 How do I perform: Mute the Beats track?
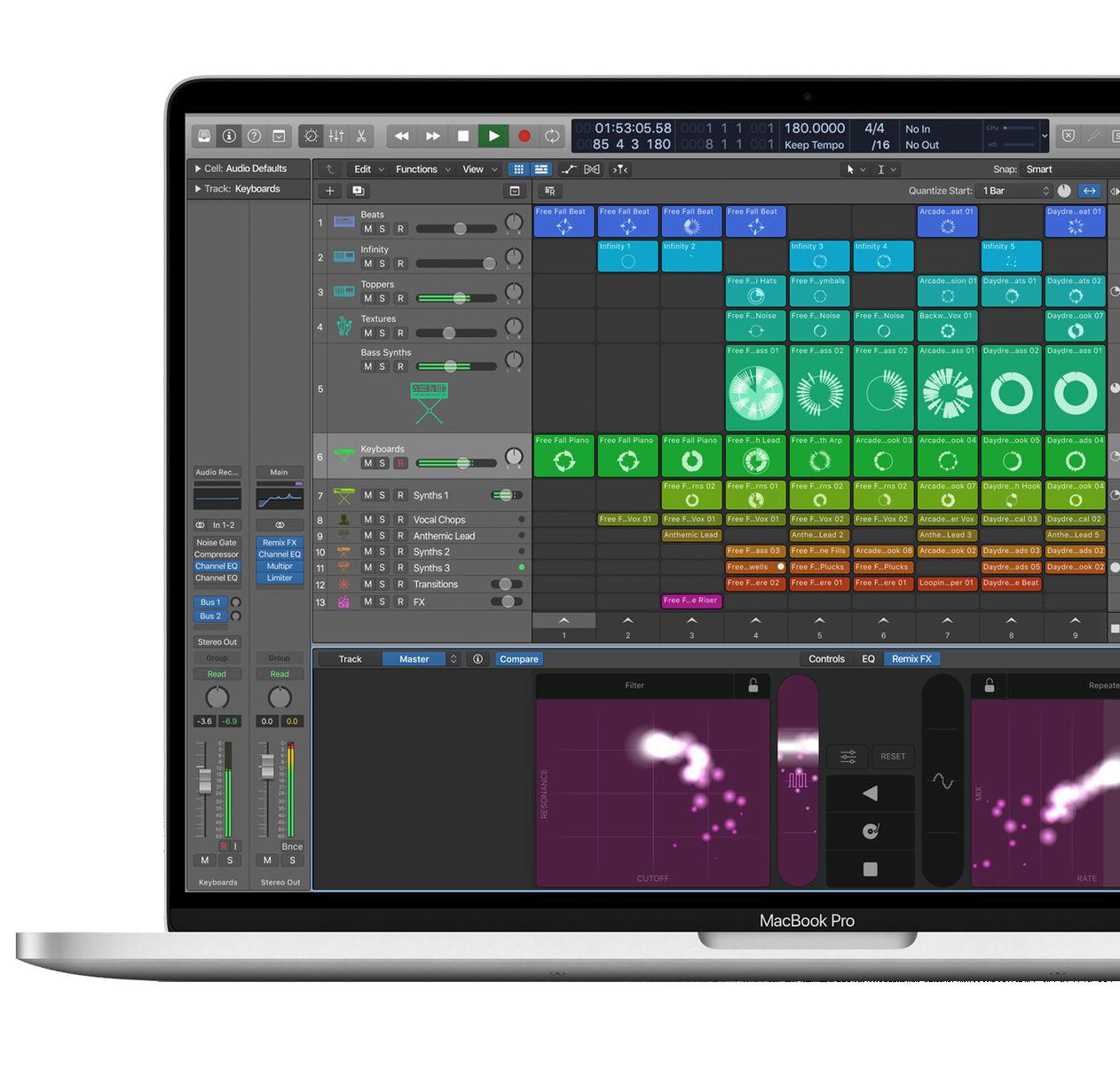point(368,229)
